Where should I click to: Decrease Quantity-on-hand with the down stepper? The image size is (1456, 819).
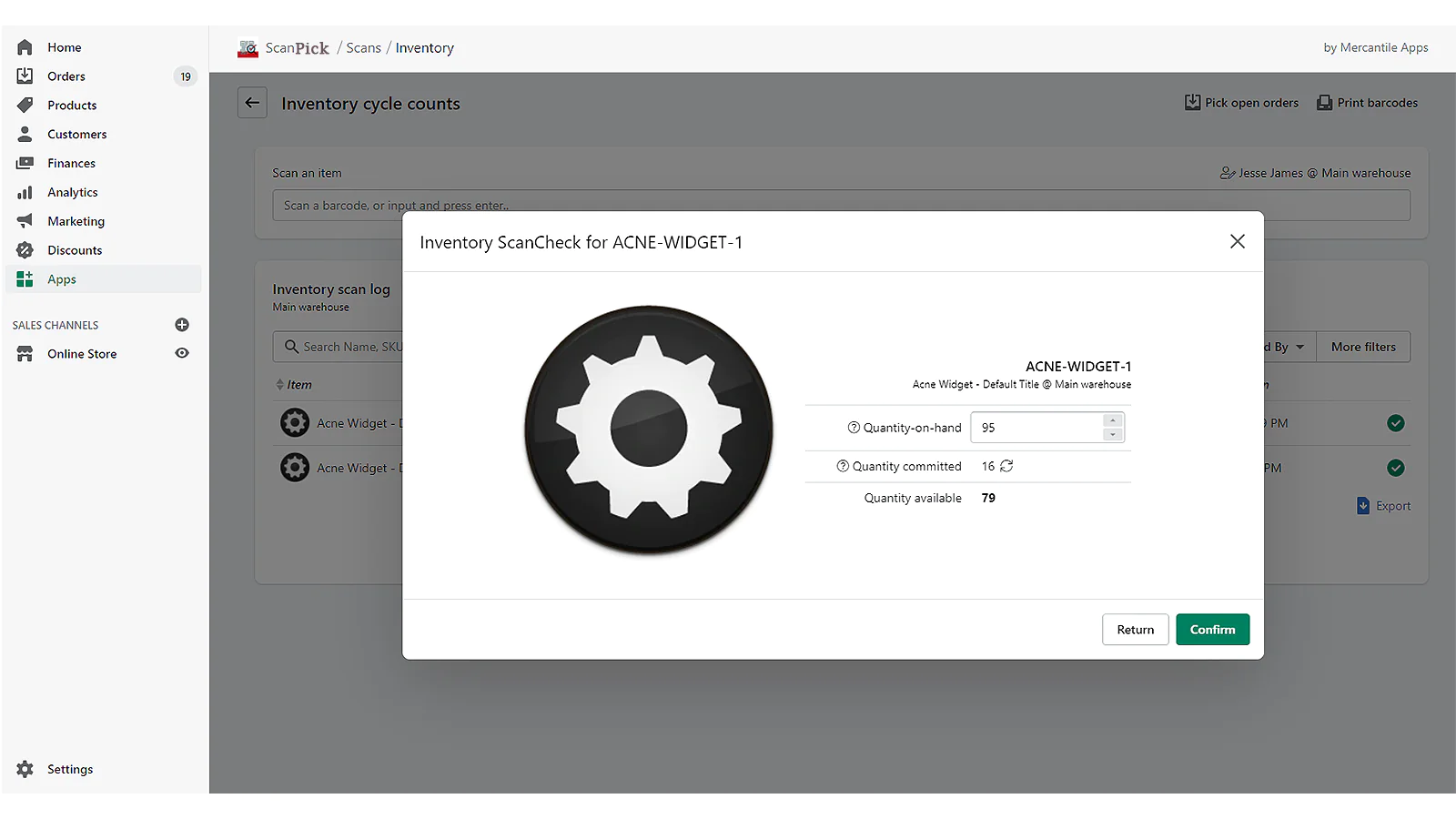click(x=1112, y=435)
